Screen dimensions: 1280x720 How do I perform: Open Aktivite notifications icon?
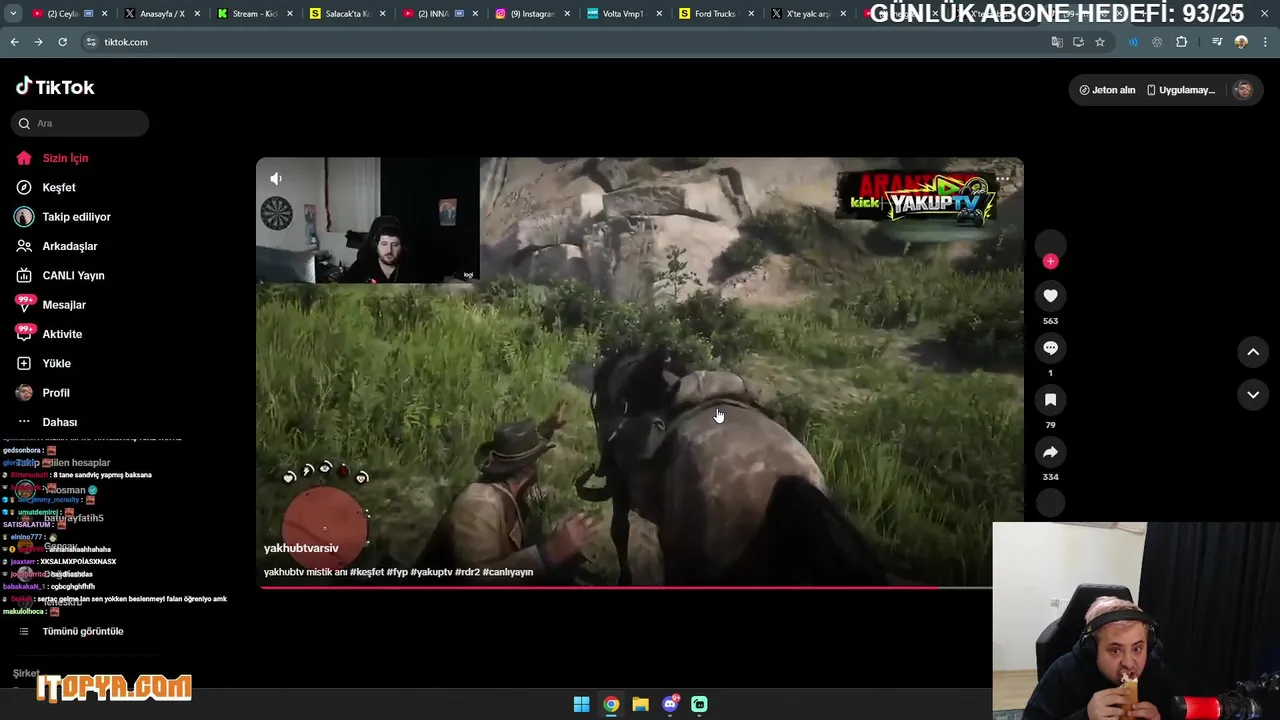pyautogui.click(x=24, y=334)
